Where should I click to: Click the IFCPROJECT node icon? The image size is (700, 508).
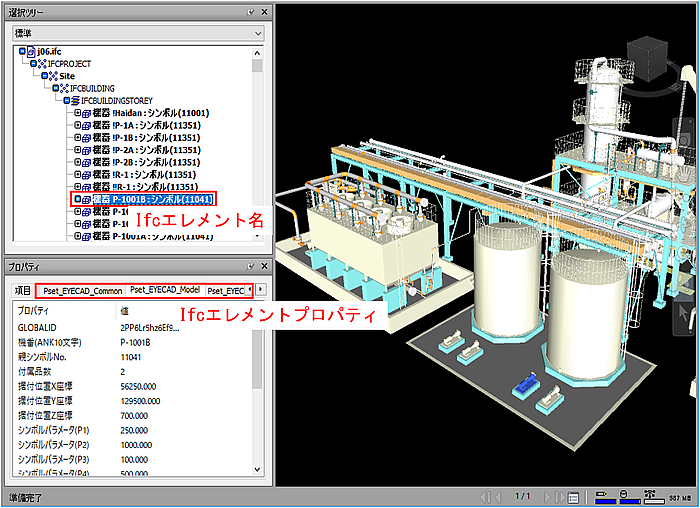point(42,64)
